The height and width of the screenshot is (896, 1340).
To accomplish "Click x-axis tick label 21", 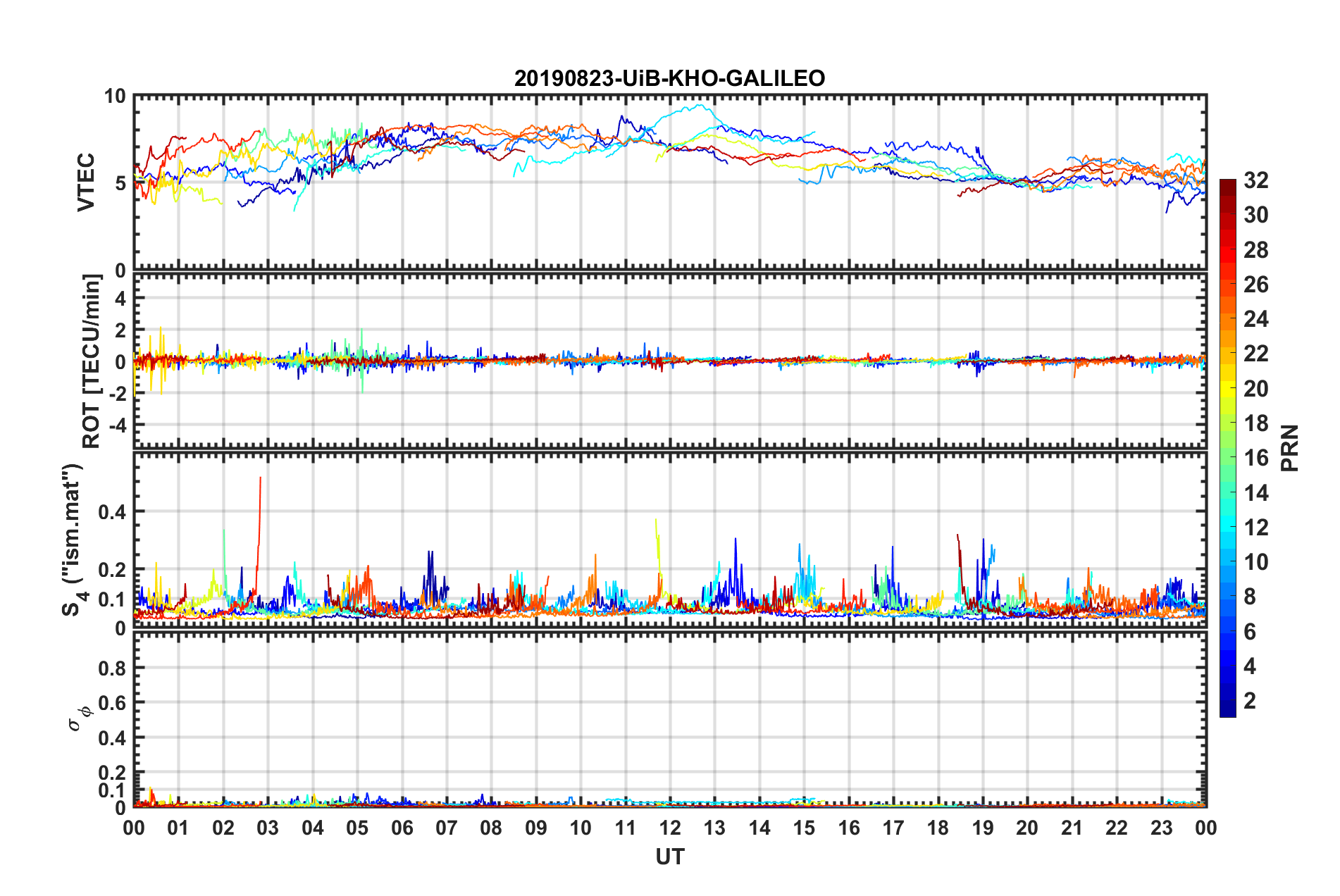I will click(1072, 828).
